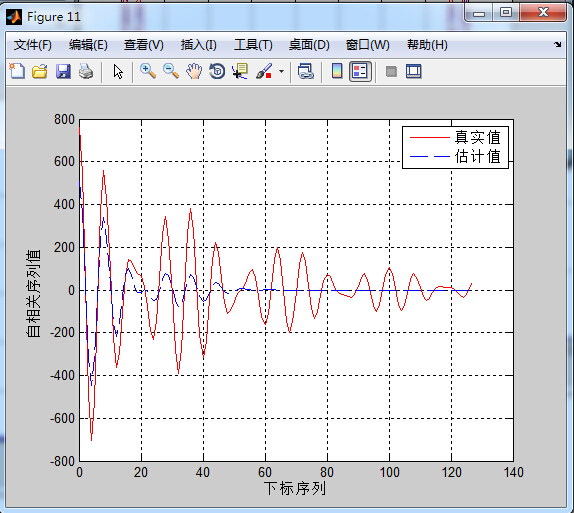Open the 工具(T) menu
The image size is (574, 513).
[x=253, y=45]
